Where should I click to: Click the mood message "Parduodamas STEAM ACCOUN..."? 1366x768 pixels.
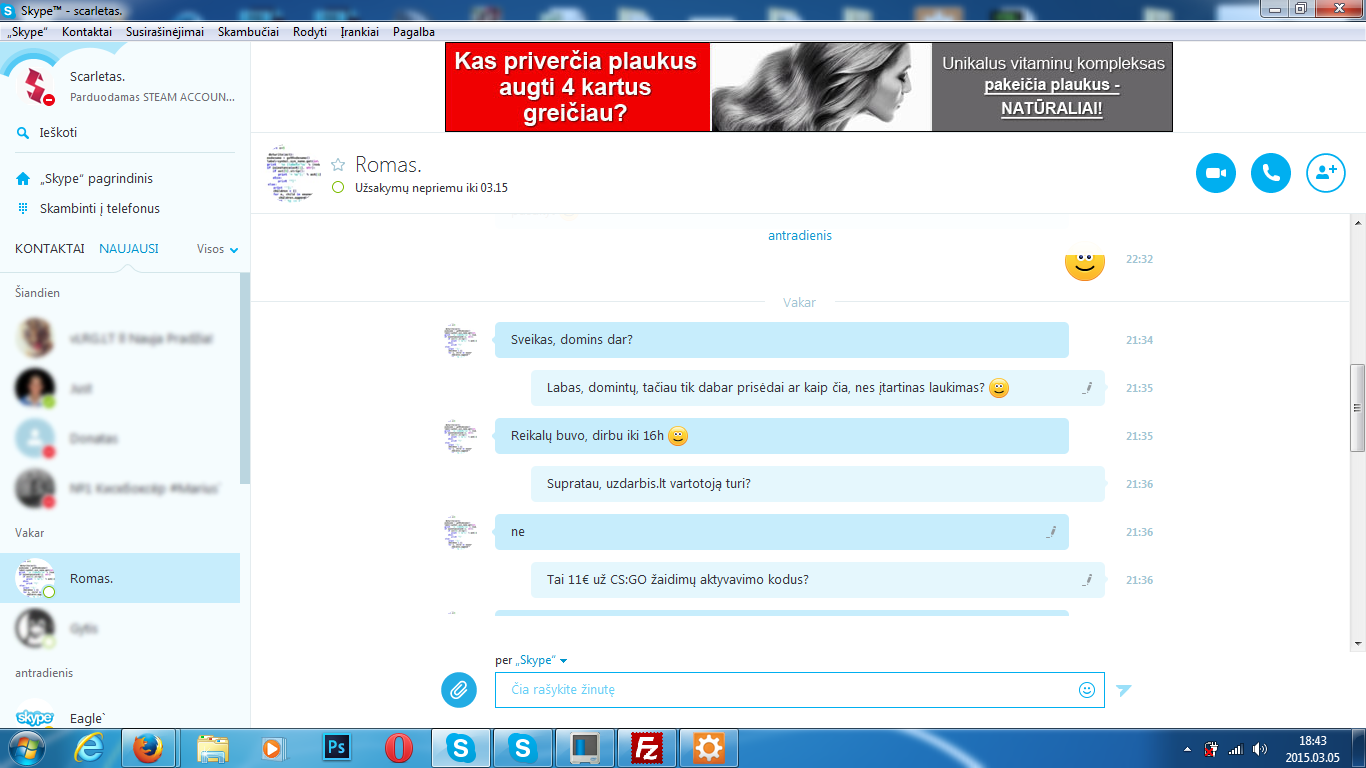coord(153,97)
